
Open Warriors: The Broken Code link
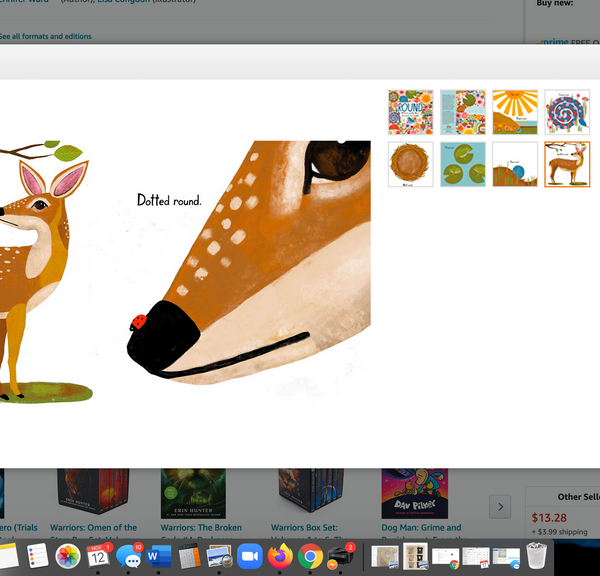pyautogui.click(x=201, y=527)
